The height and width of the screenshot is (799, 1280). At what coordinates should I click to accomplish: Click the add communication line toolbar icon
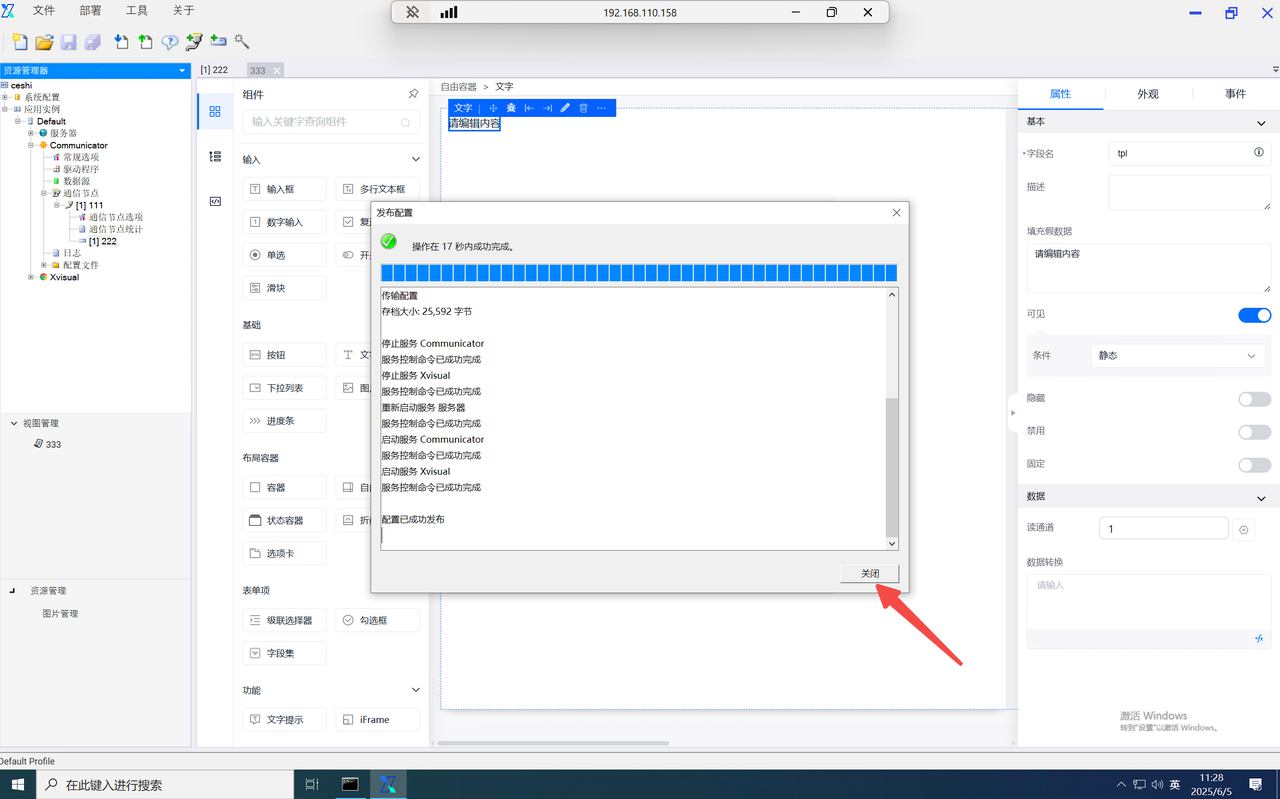194,42
